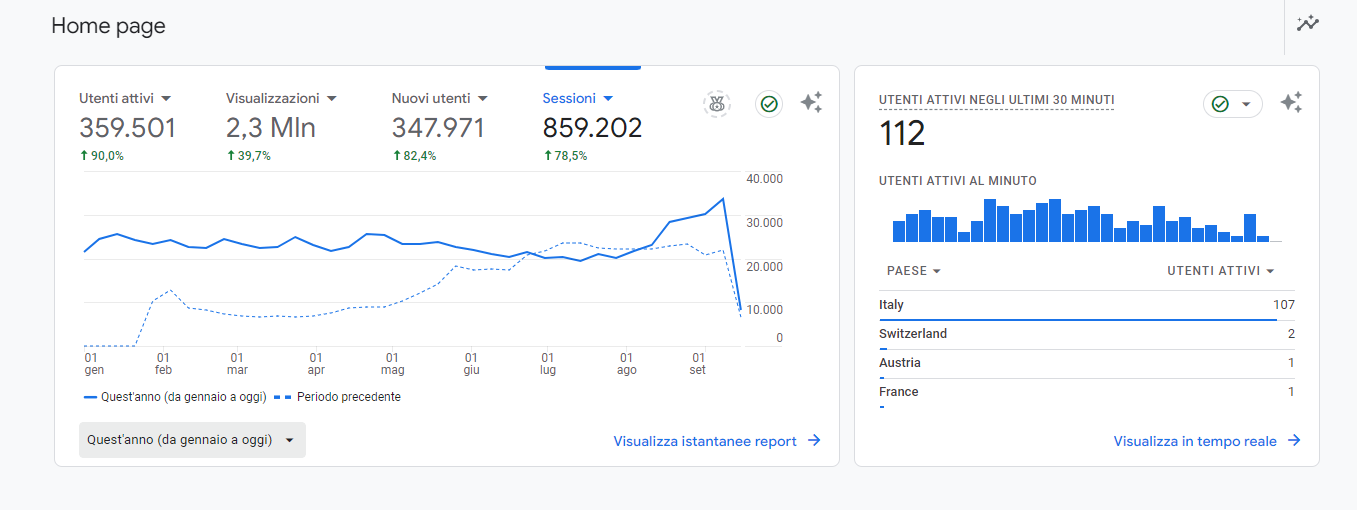Open the Visualizza in tempo reale link
The image size is (1357, 510).
(x=1195, y=441)
